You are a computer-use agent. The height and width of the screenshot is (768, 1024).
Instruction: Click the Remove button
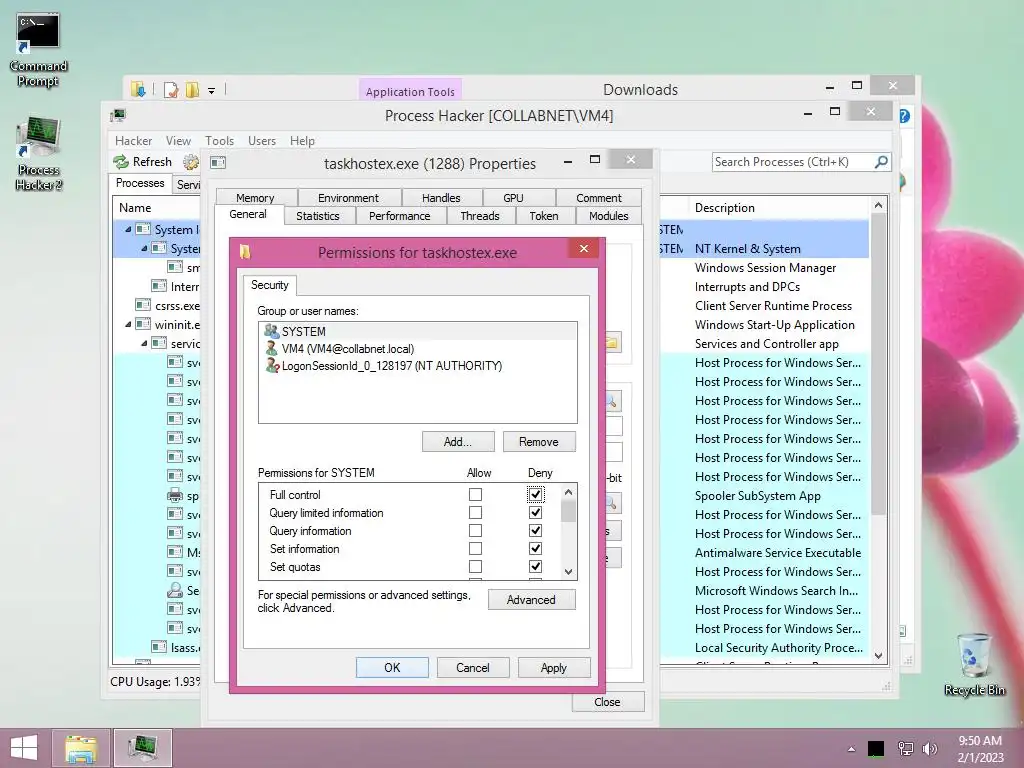pyautogui.click(x=539, y=441)
